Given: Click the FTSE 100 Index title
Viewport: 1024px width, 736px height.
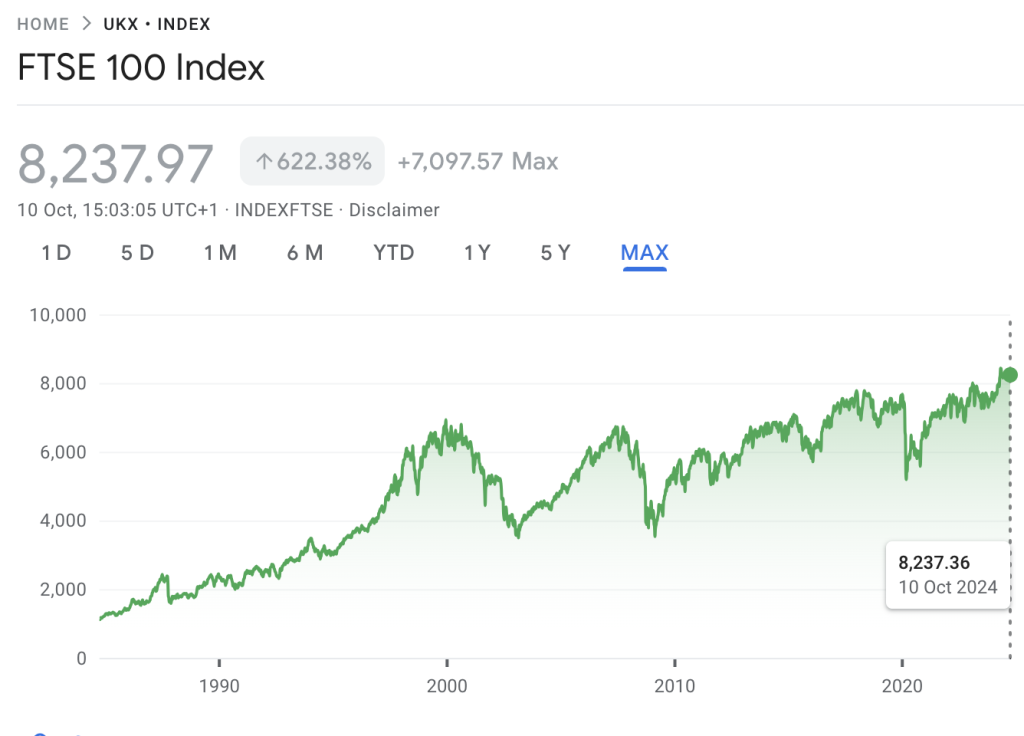Looking at the screenshot, I should [x=141, y=68].
